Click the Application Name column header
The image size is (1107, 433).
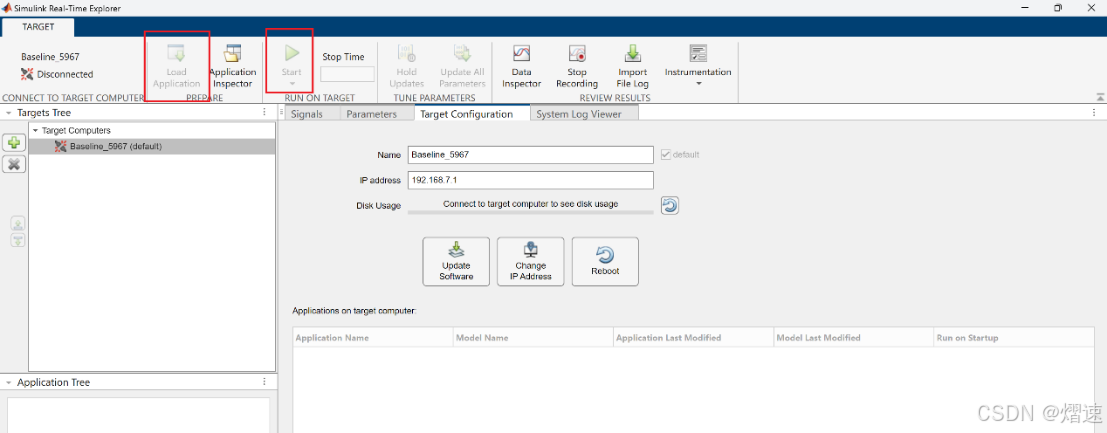pos(373,338)
